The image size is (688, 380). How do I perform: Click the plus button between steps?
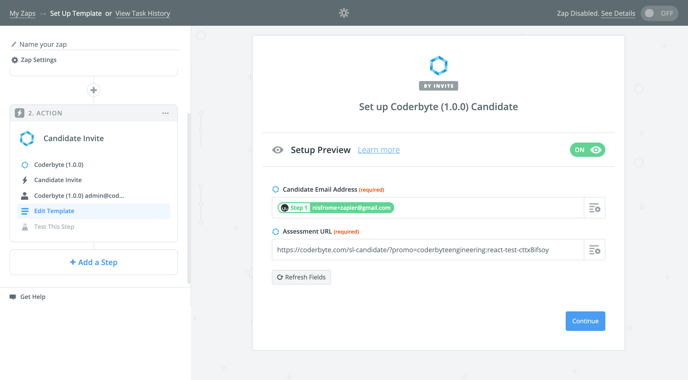[x=93, y=90]
